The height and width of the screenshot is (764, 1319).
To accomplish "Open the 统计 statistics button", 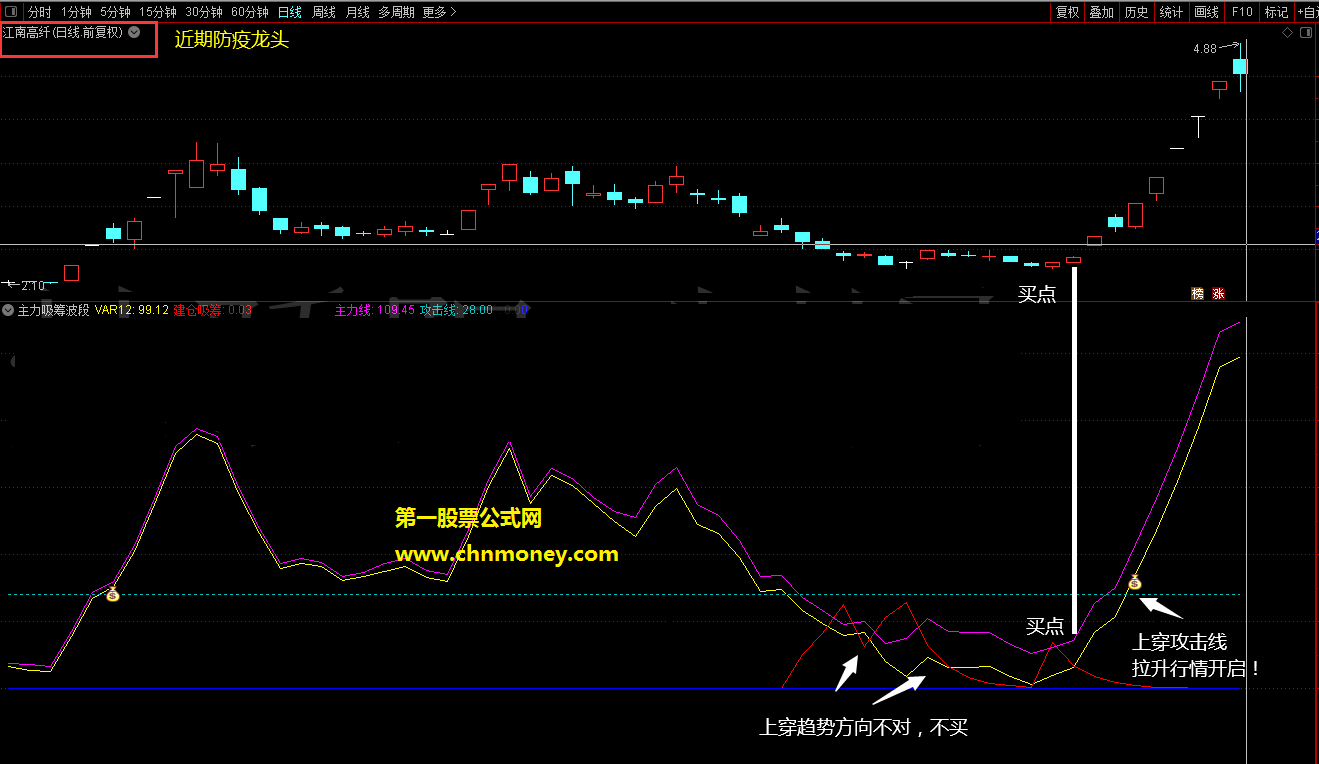I will pos(1171,12).
